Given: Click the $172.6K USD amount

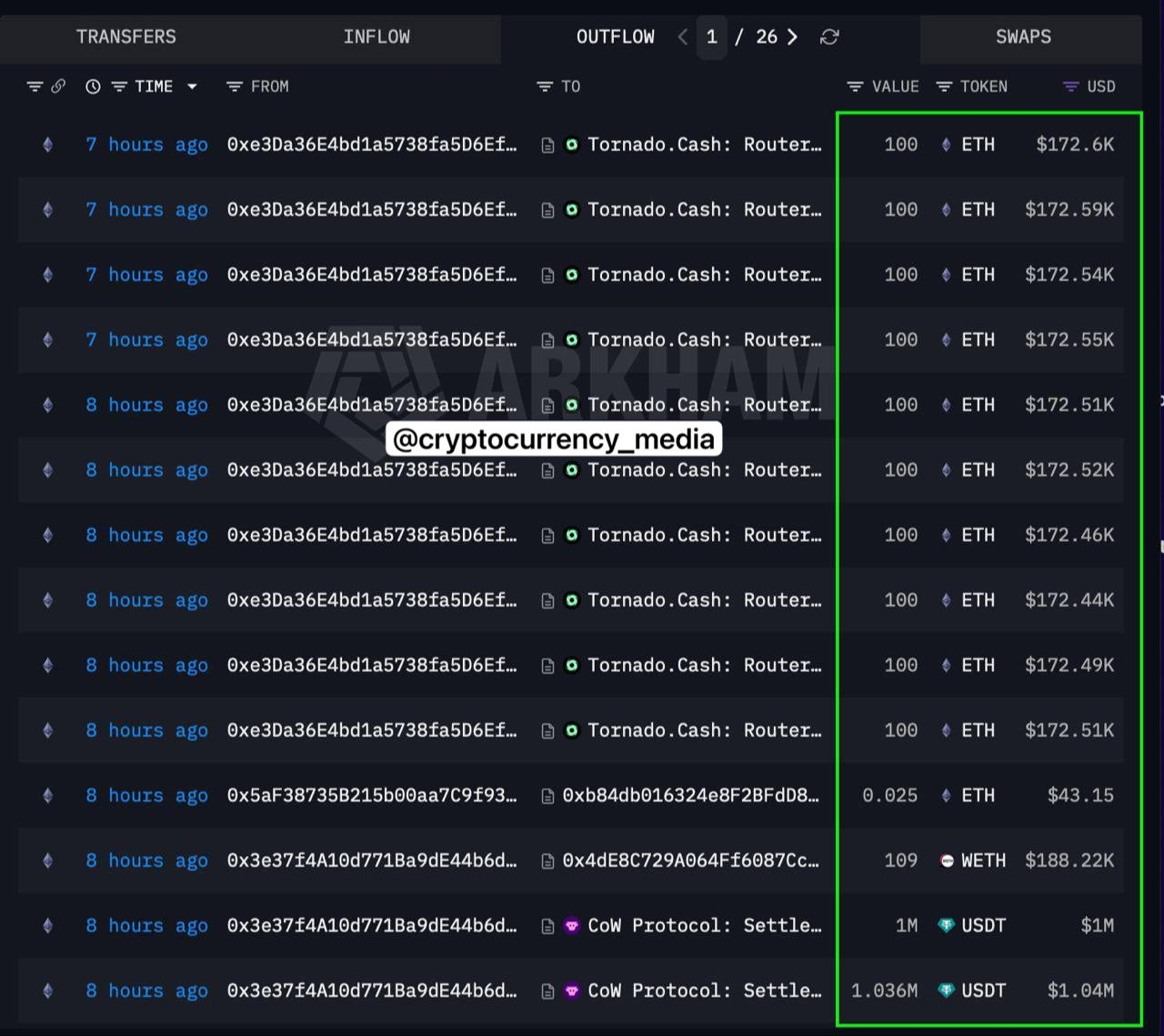Looking at the screenshot, I should [1075, 145].
